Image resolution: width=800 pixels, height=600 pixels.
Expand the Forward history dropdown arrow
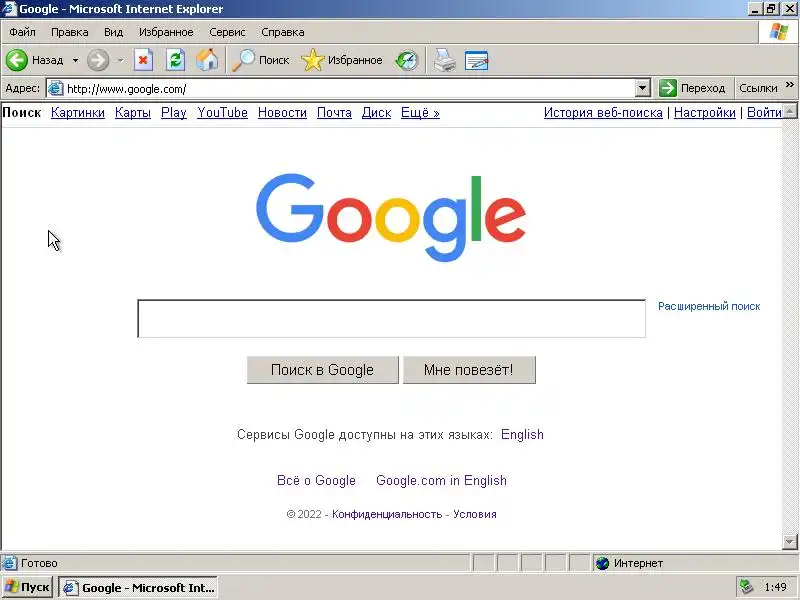pos(120,60)
